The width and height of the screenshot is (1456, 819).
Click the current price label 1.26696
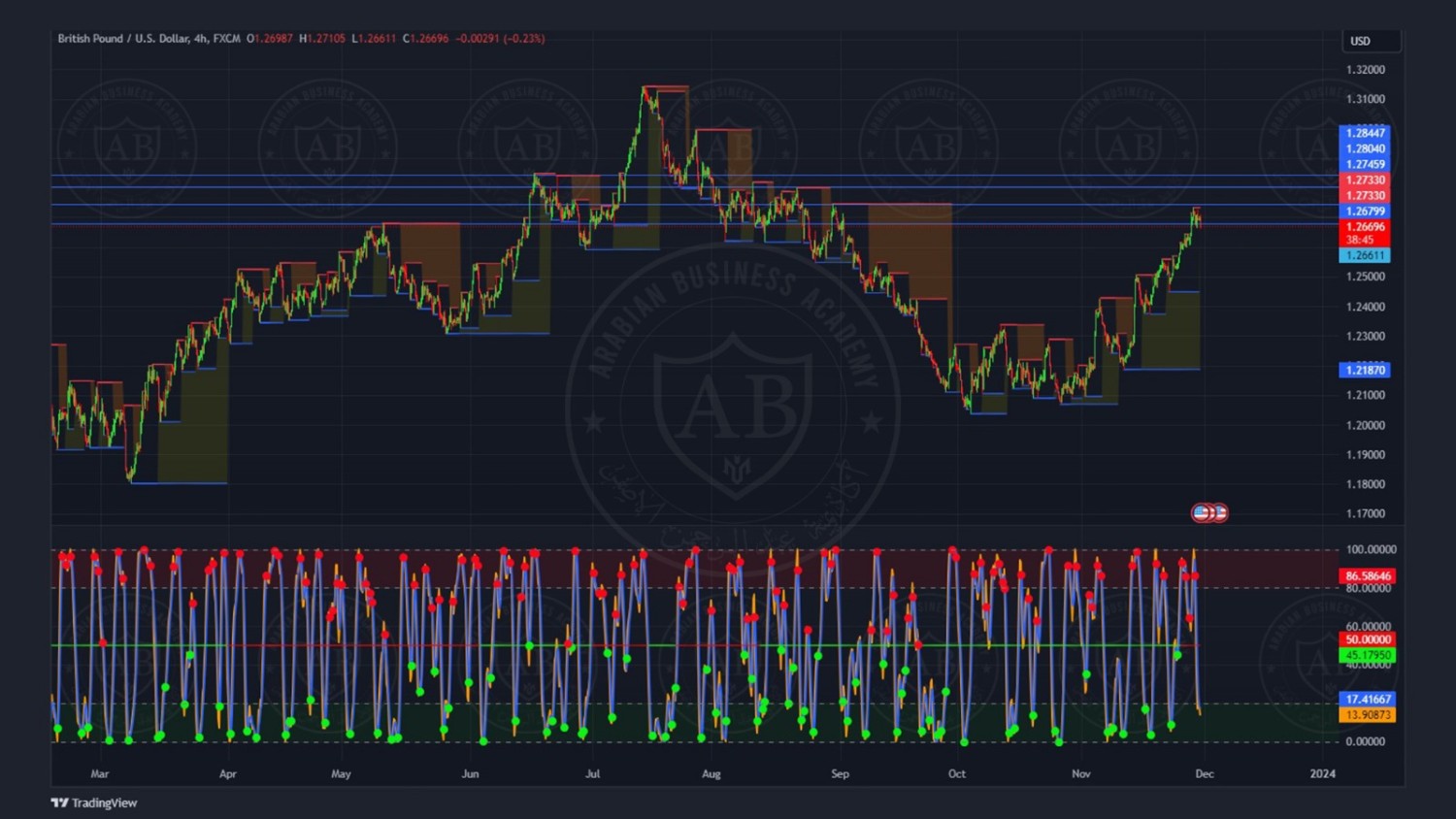click(x=1365, y=226)
